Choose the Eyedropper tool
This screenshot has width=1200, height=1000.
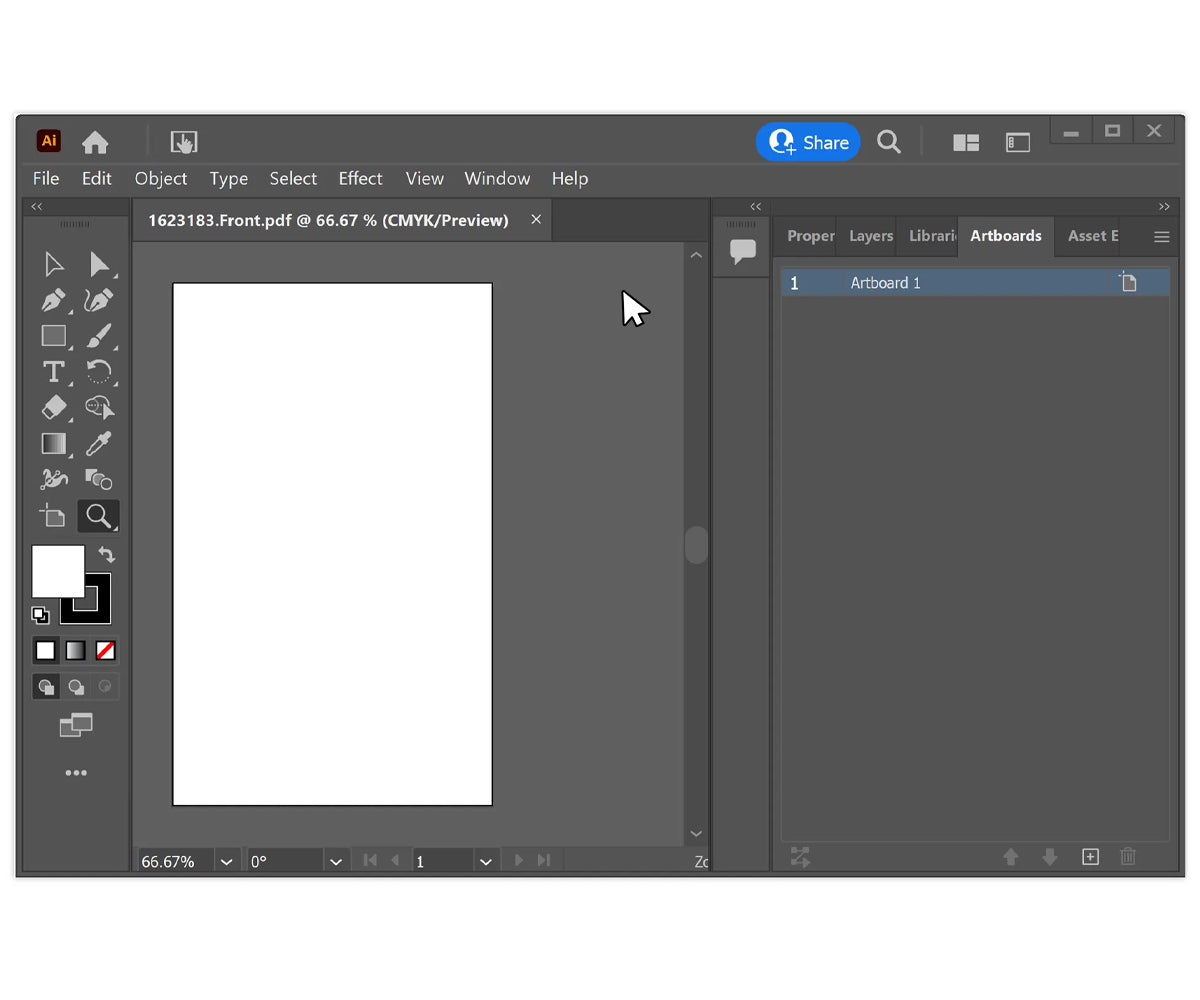point(99,443)
